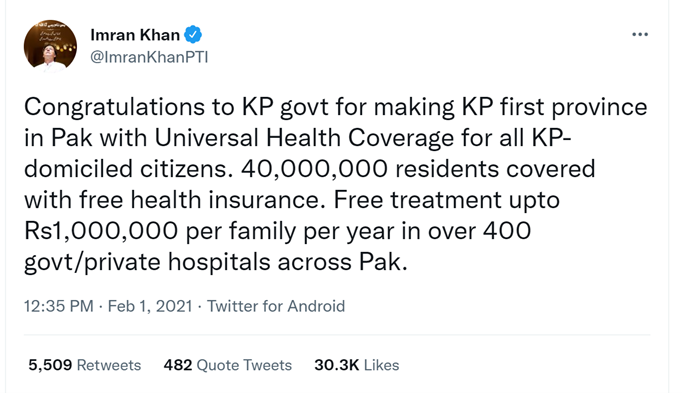Click the Feb 1, 2021 date

(x=150, y=306)
